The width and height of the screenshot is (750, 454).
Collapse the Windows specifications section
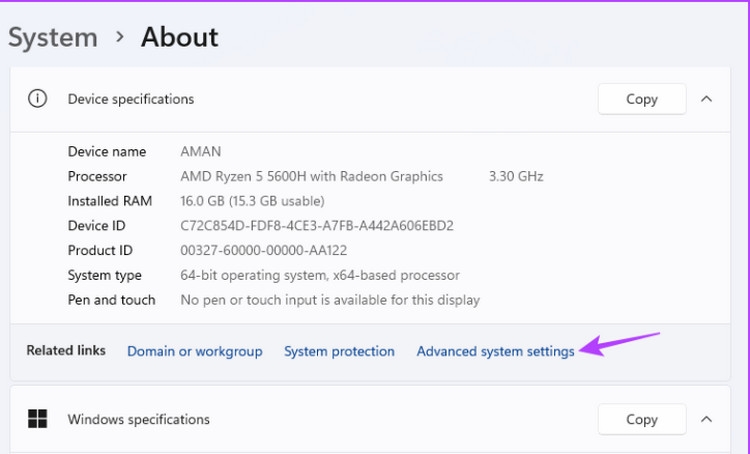click(706, 419)
